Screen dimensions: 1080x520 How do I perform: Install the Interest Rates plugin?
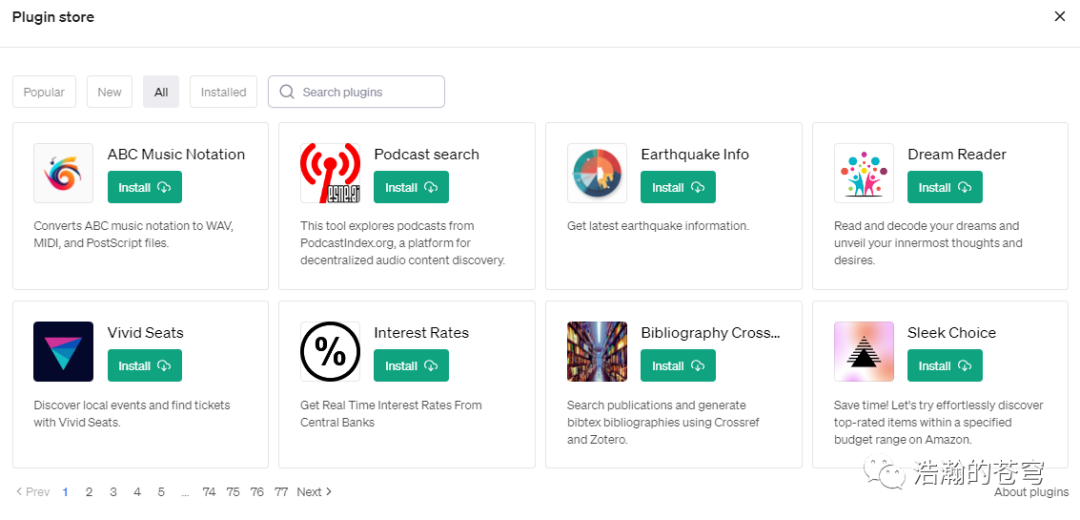(x=411, y=366)
